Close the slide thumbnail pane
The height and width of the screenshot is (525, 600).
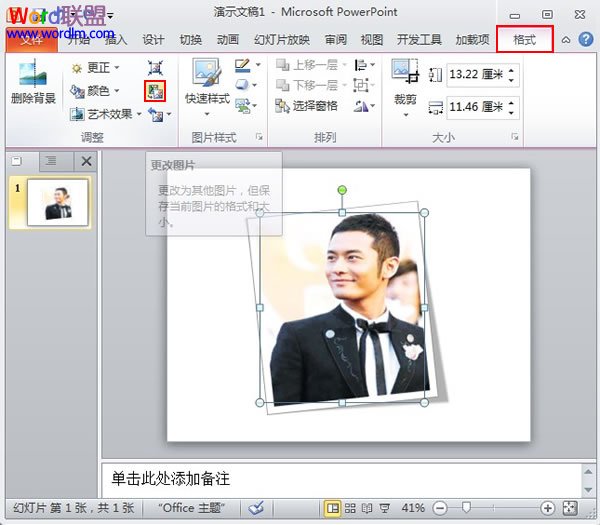[x=86, y=161]
